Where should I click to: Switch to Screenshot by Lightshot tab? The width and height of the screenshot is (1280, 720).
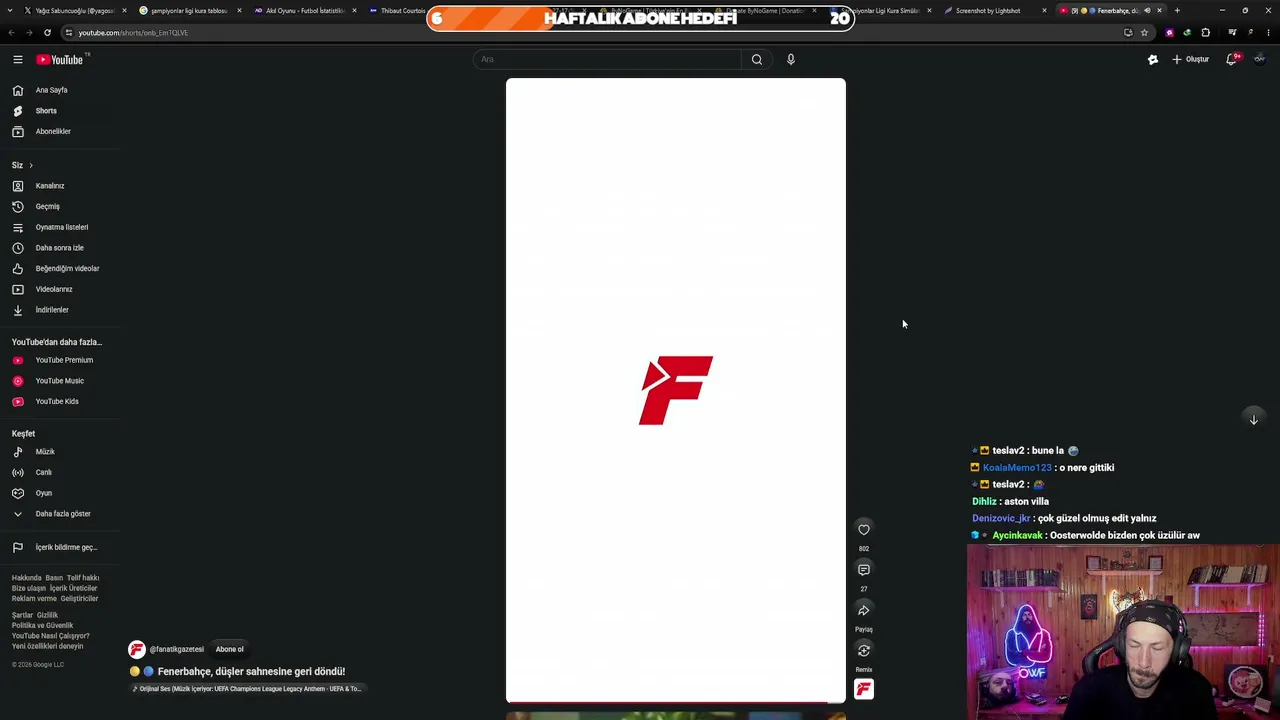coord(995,10)
